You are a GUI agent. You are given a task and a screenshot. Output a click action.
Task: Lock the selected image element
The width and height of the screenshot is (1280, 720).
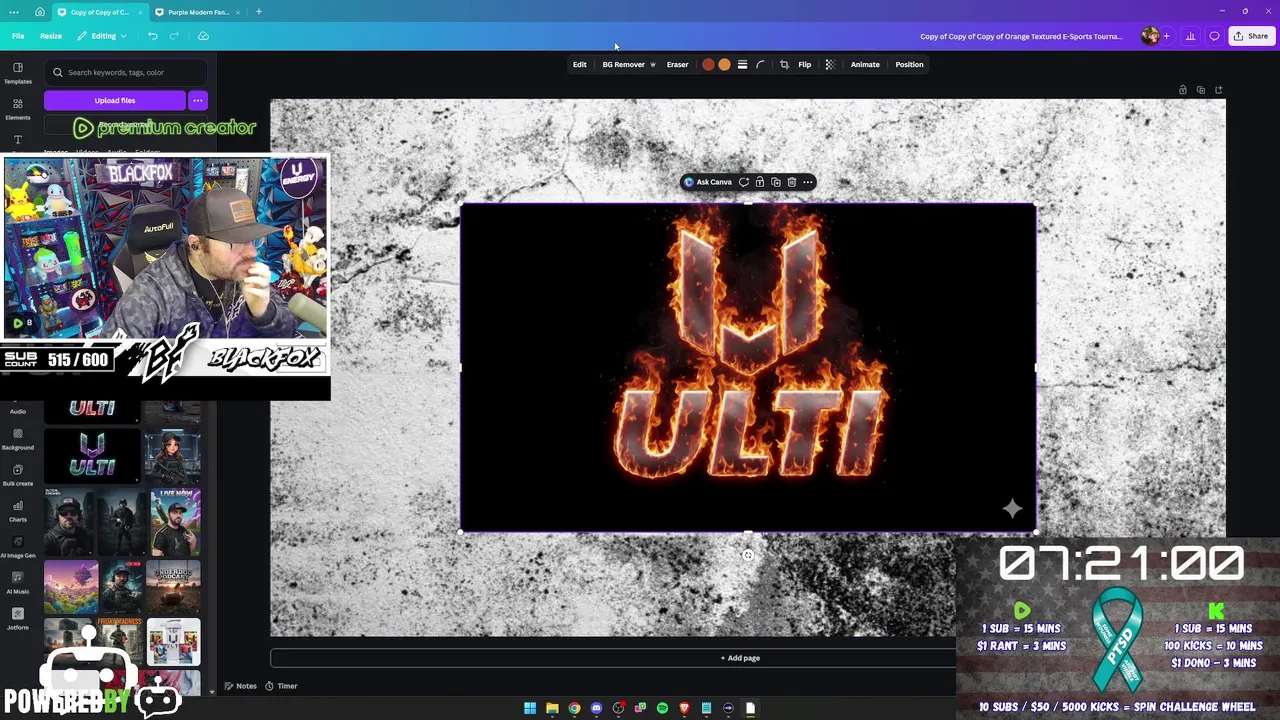click(760, 182)
